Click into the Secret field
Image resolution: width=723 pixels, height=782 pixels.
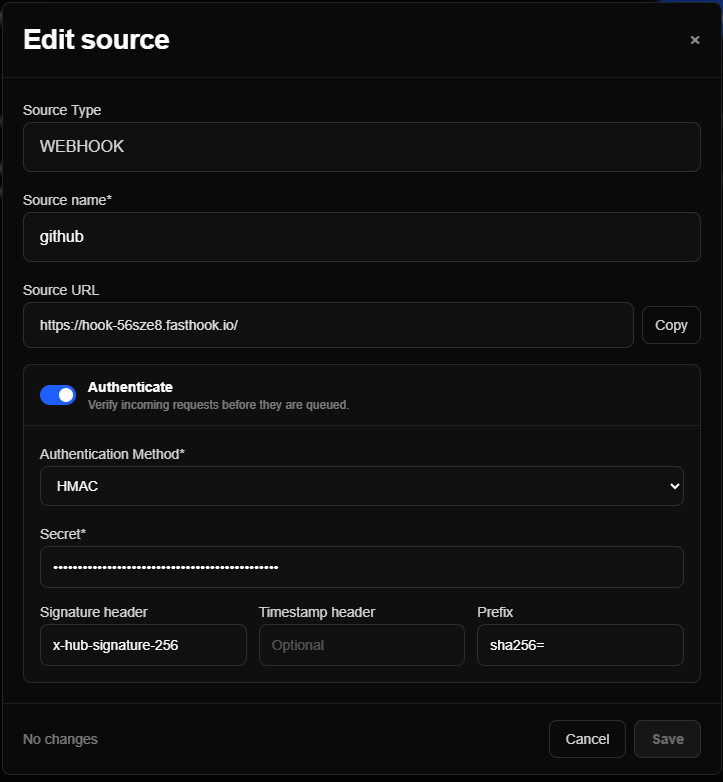click(x=362, y=567)
